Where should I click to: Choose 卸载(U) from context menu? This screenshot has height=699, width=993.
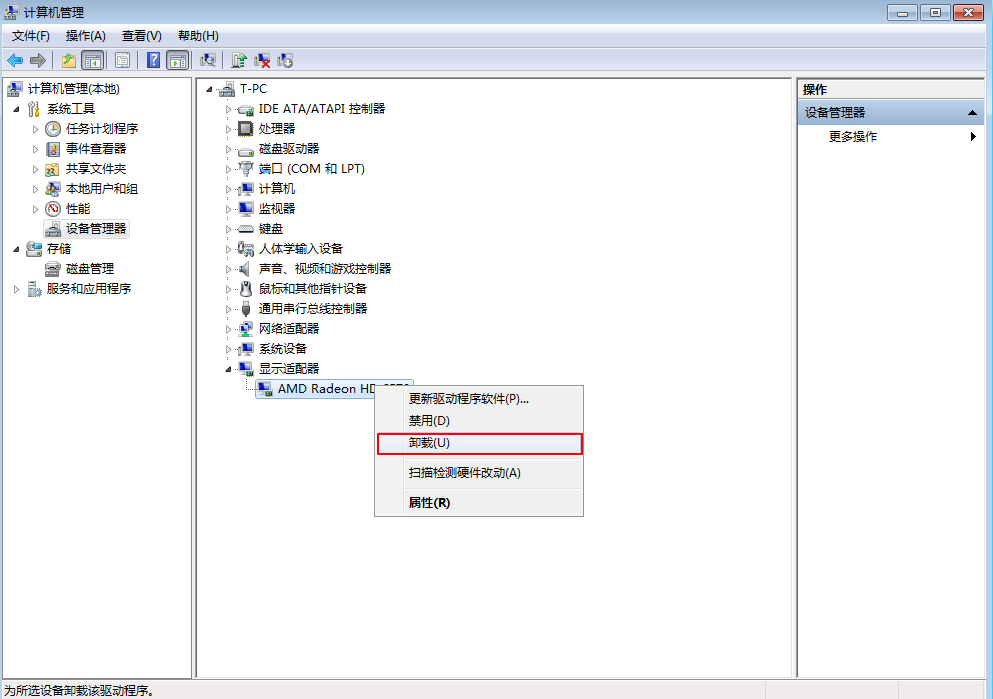(x=479, y=443)
